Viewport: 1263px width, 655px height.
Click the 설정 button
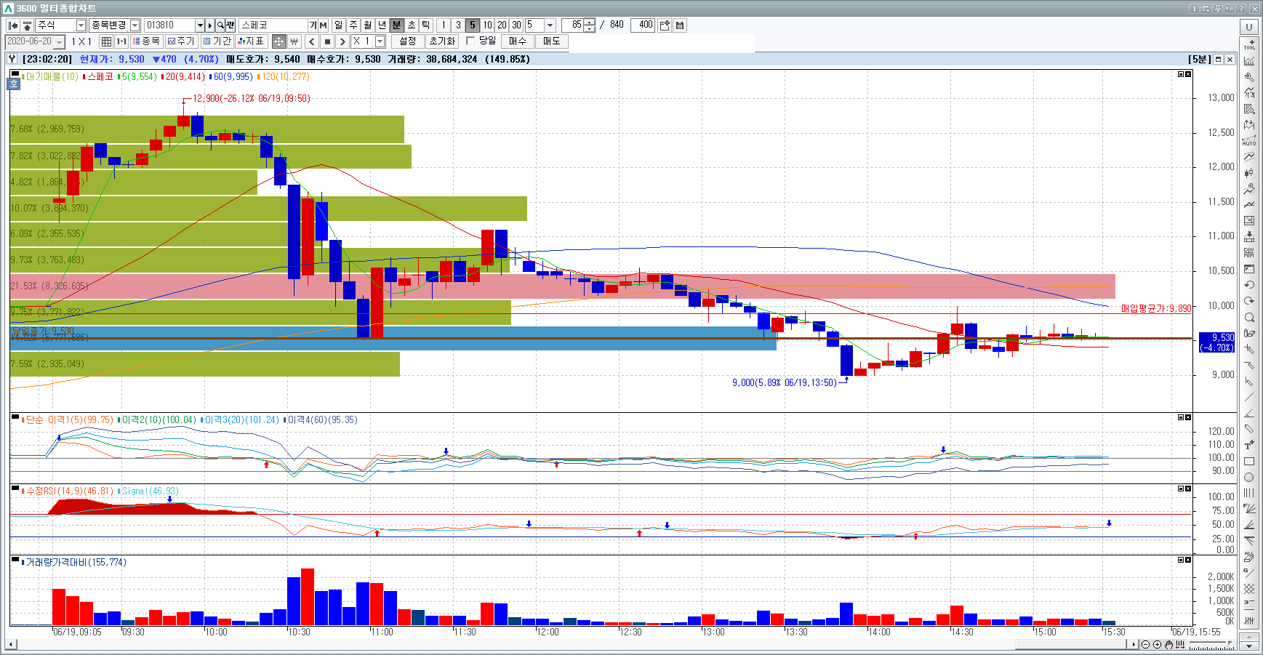click(407, 41)
